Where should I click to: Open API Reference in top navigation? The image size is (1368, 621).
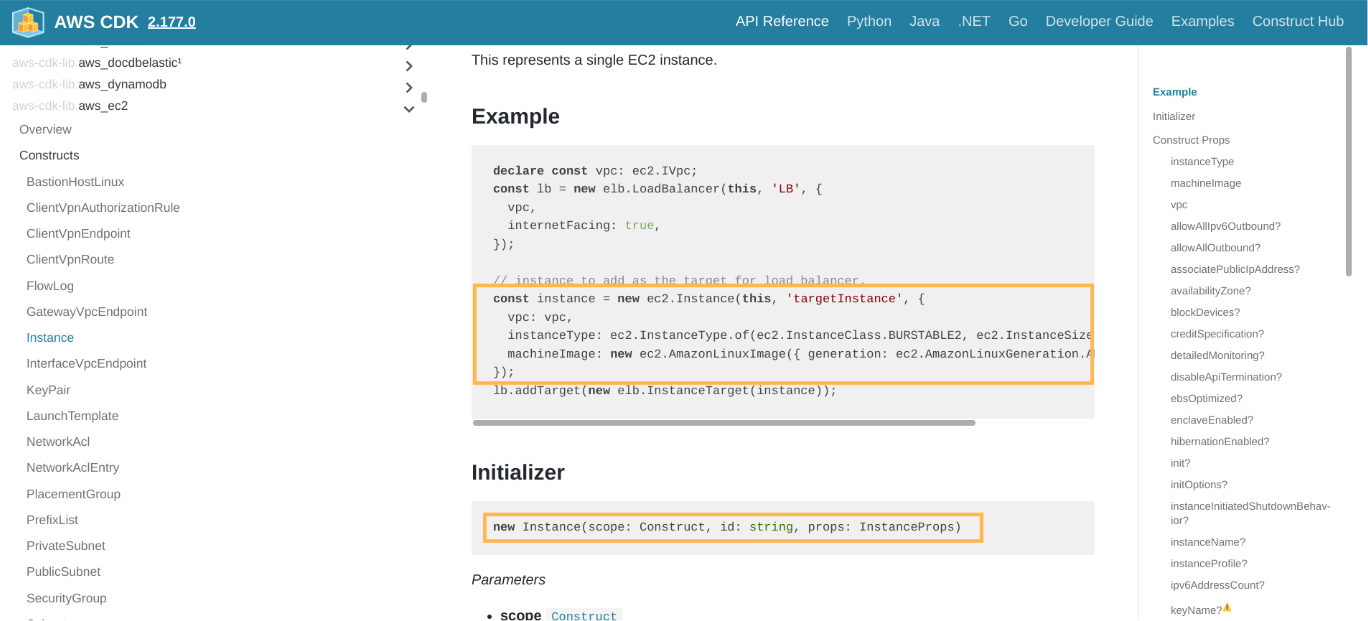[782, 21]
